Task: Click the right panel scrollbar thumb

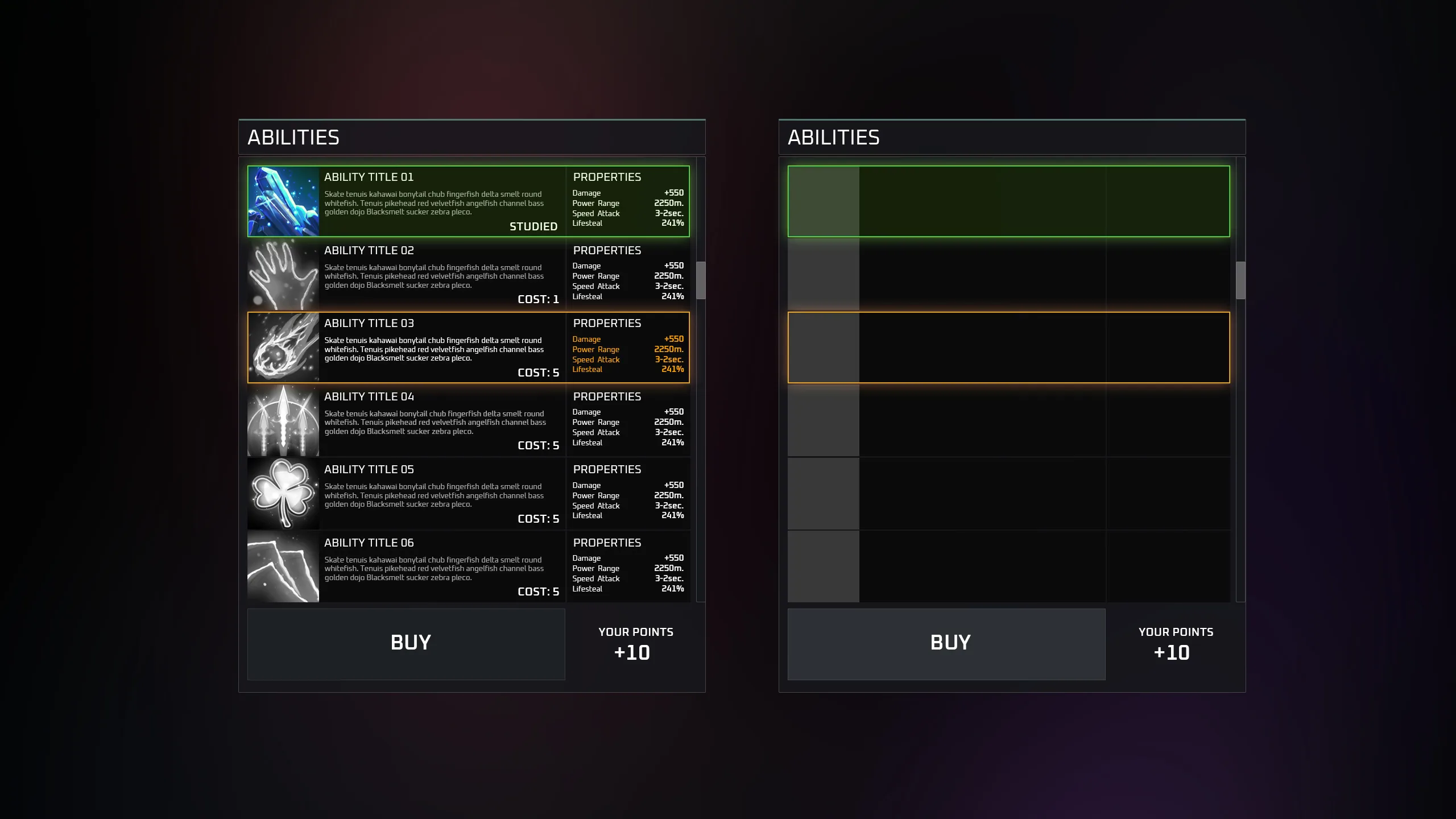Action: [x=1240, y=280]
